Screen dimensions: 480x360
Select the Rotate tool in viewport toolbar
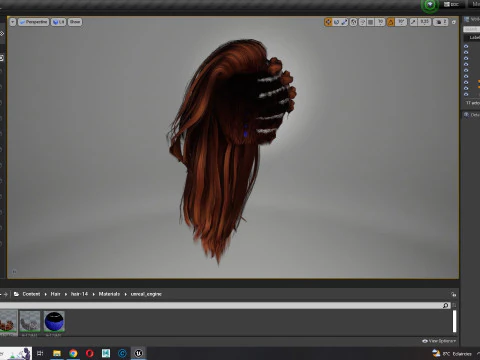click(x=336, y=22)
